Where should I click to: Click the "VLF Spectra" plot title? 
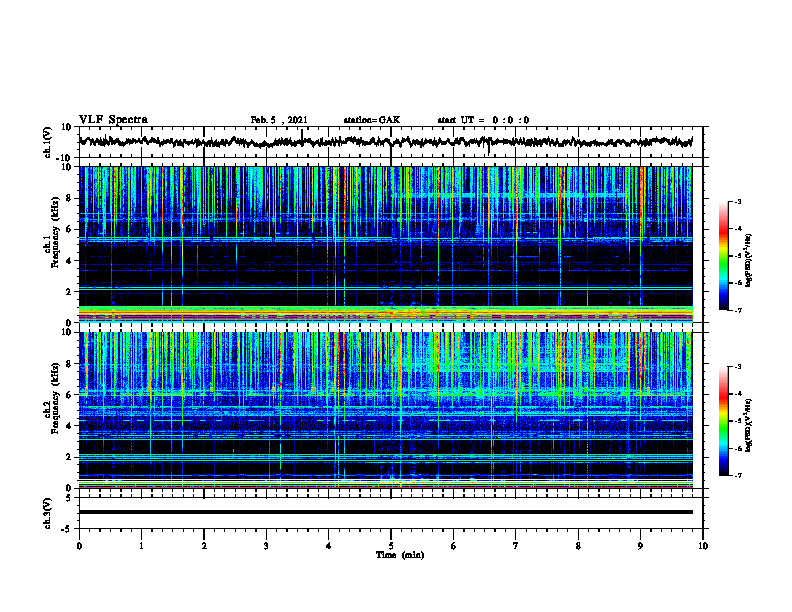113,120
